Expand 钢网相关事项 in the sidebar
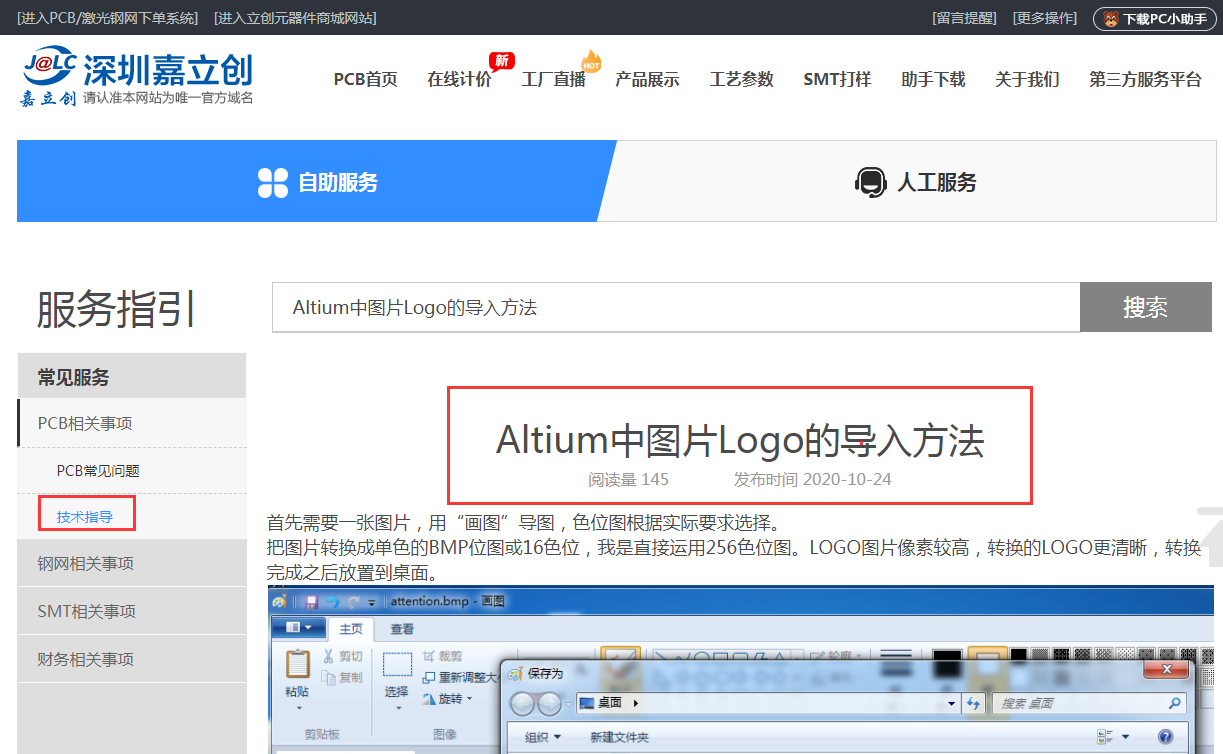 (132, 563)
